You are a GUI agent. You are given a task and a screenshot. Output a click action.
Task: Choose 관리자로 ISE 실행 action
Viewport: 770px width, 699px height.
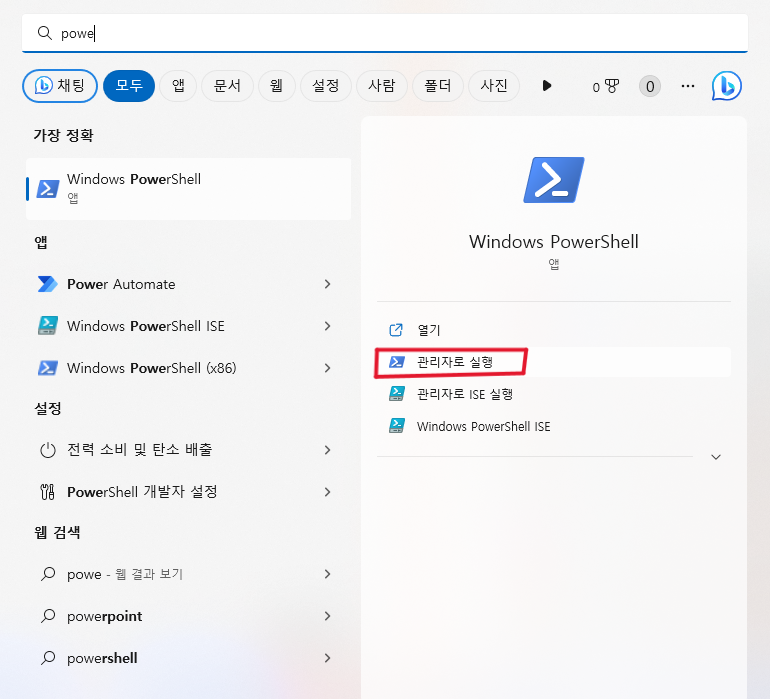(x=553, y=394)
